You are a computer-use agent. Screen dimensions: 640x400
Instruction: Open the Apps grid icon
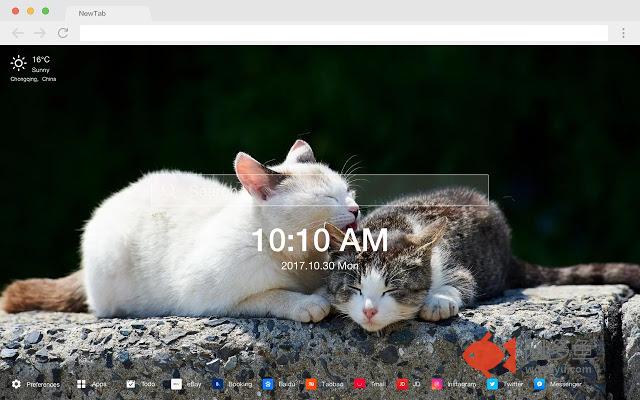(81, 384)
